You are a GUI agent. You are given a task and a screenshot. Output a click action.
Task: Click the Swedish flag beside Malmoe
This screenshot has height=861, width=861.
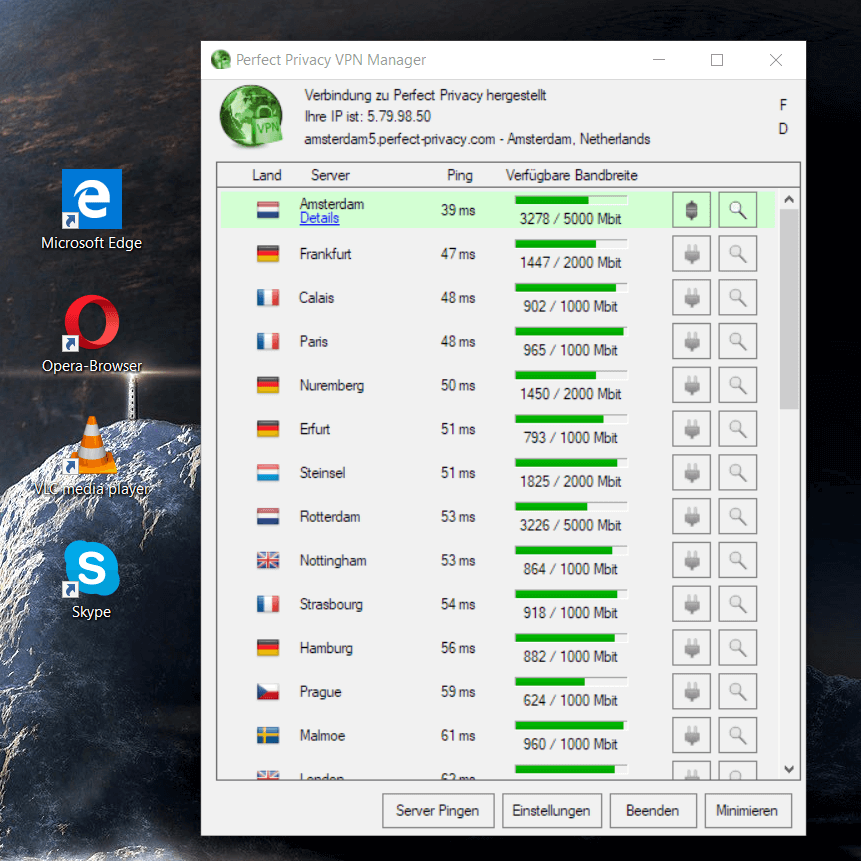point(268,735)
